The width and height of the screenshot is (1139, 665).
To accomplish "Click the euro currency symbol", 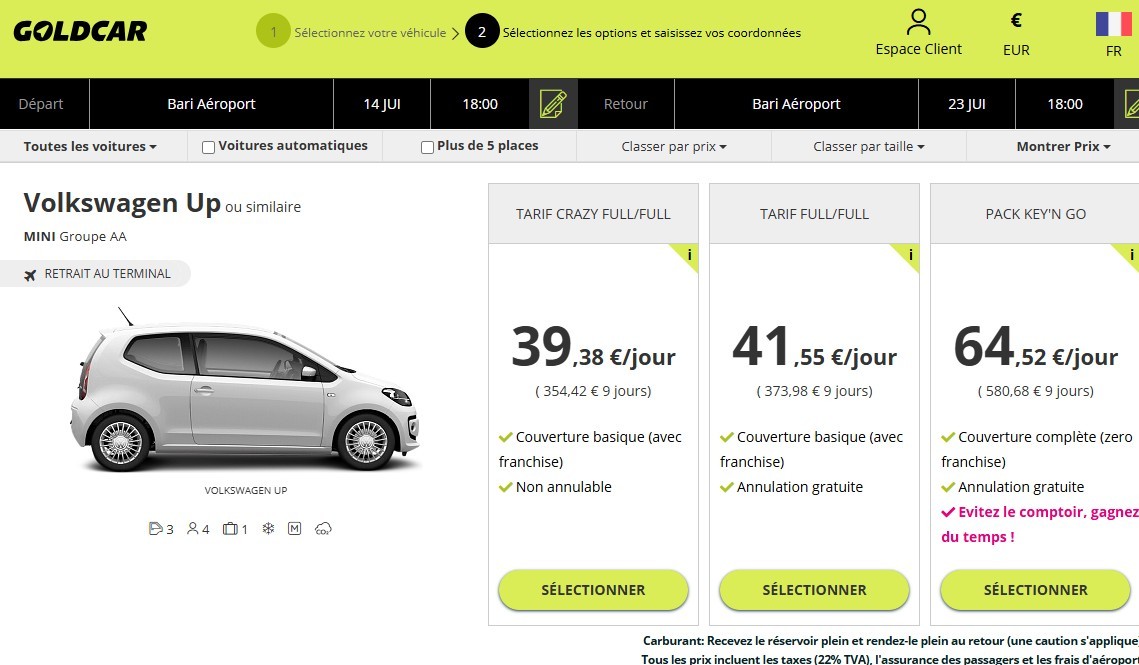I will [1016, 20].
